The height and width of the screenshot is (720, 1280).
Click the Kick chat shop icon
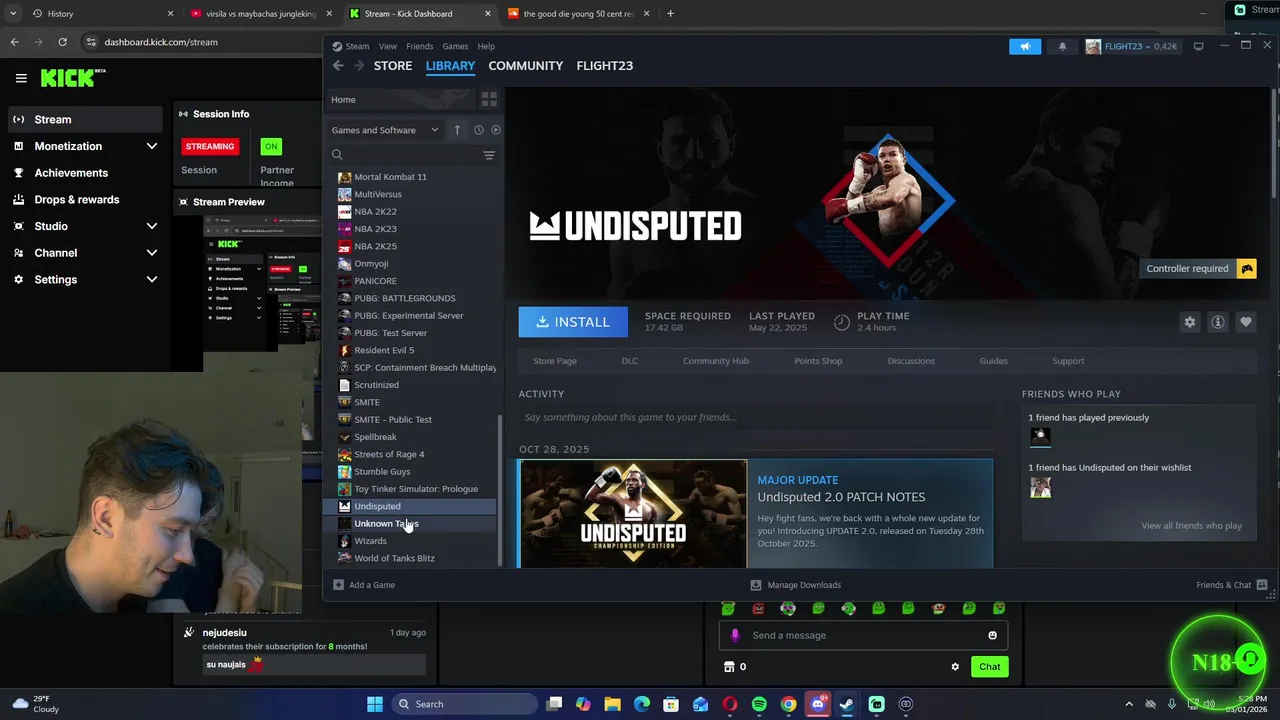pyautogui.click(x=729, y=667)
